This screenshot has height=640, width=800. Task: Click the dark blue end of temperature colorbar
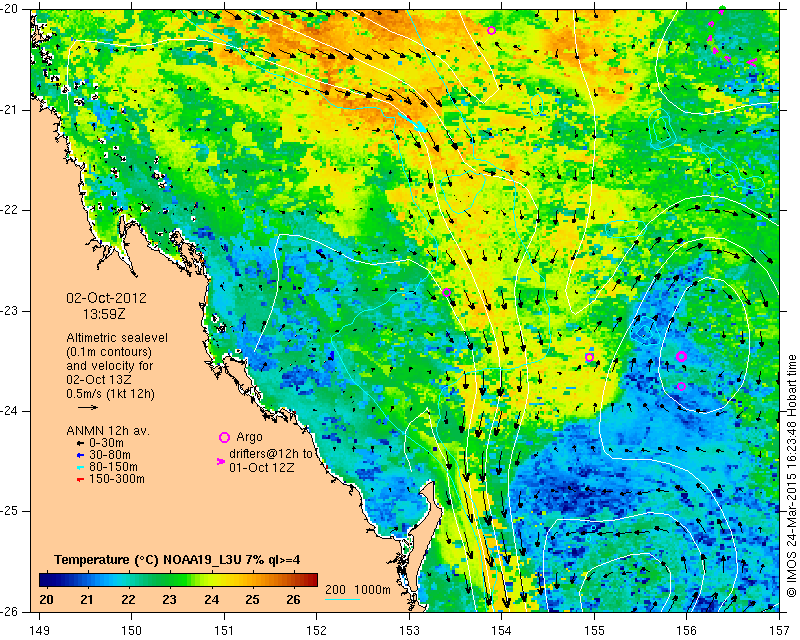[46, 580]
